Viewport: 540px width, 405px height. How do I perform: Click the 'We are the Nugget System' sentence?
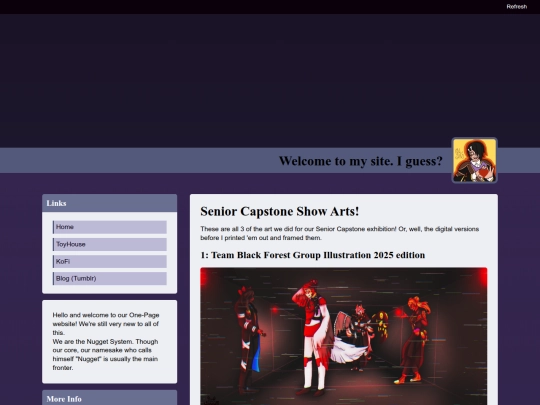pyautogui.click(x=105, y=355)
